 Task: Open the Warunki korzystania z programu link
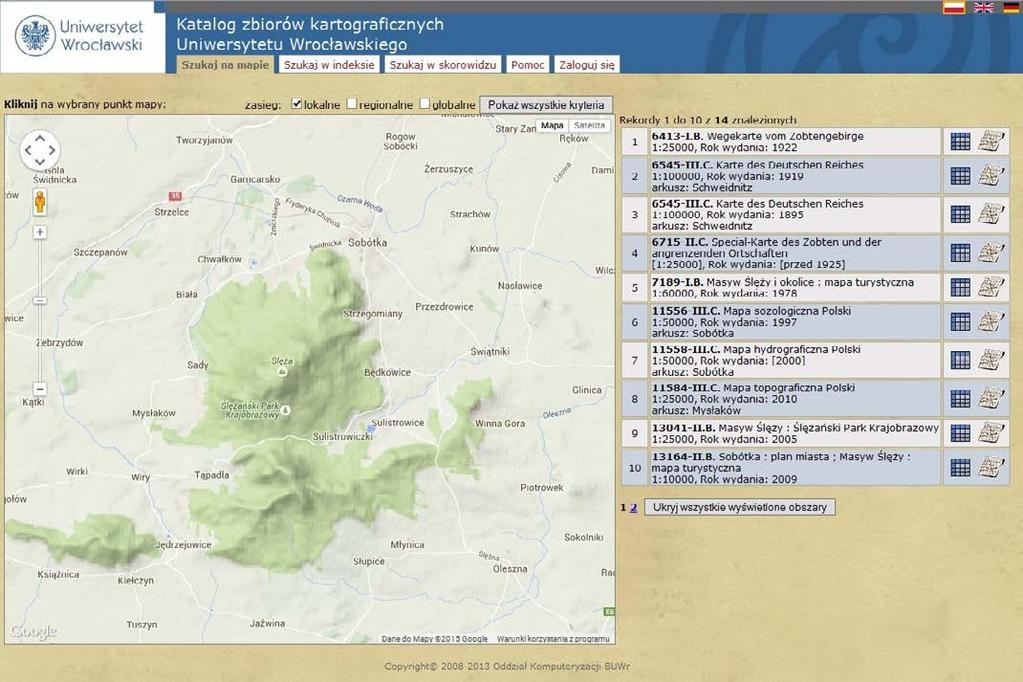tap(553, 639)
